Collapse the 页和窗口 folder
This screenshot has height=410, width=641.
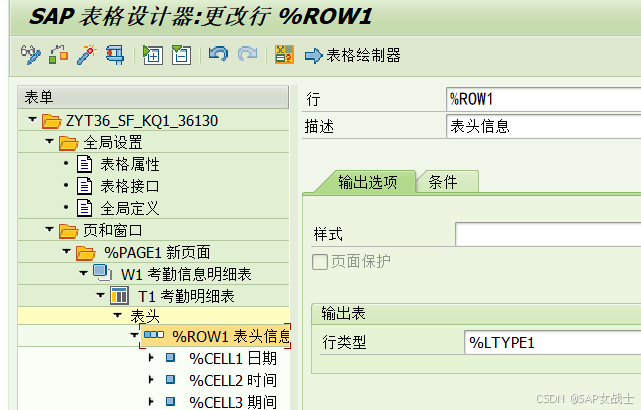[x=49, y=229]
